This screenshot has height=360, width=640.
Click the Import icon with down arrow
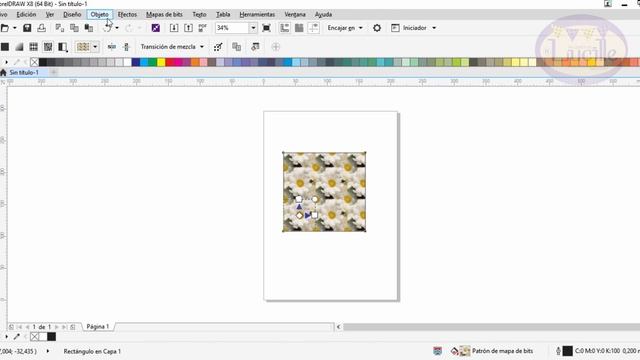pos(174,28)
